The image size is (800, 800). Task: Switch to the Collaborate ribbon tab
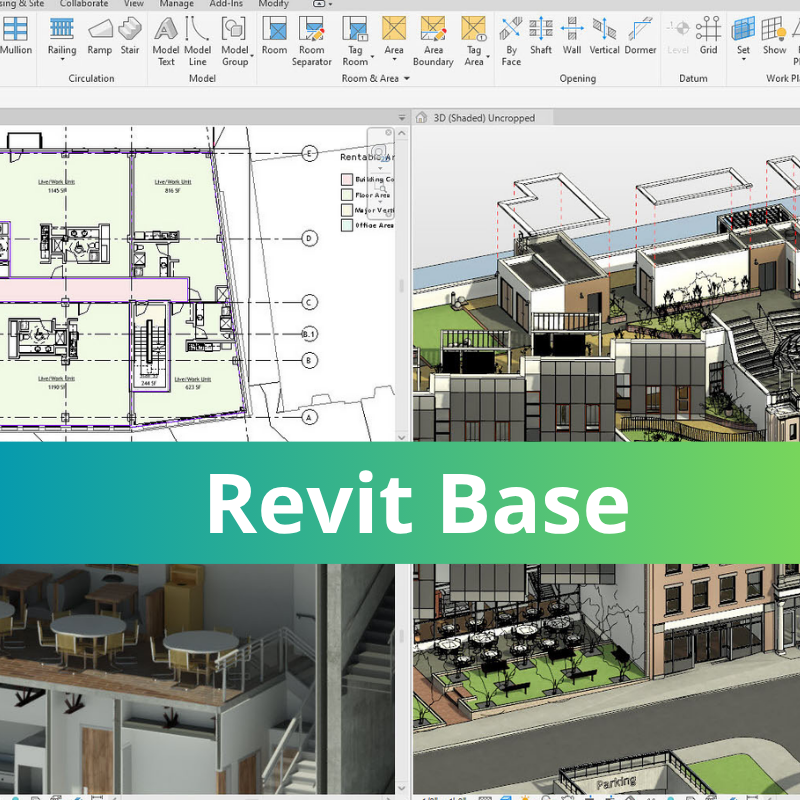(84, 4)
